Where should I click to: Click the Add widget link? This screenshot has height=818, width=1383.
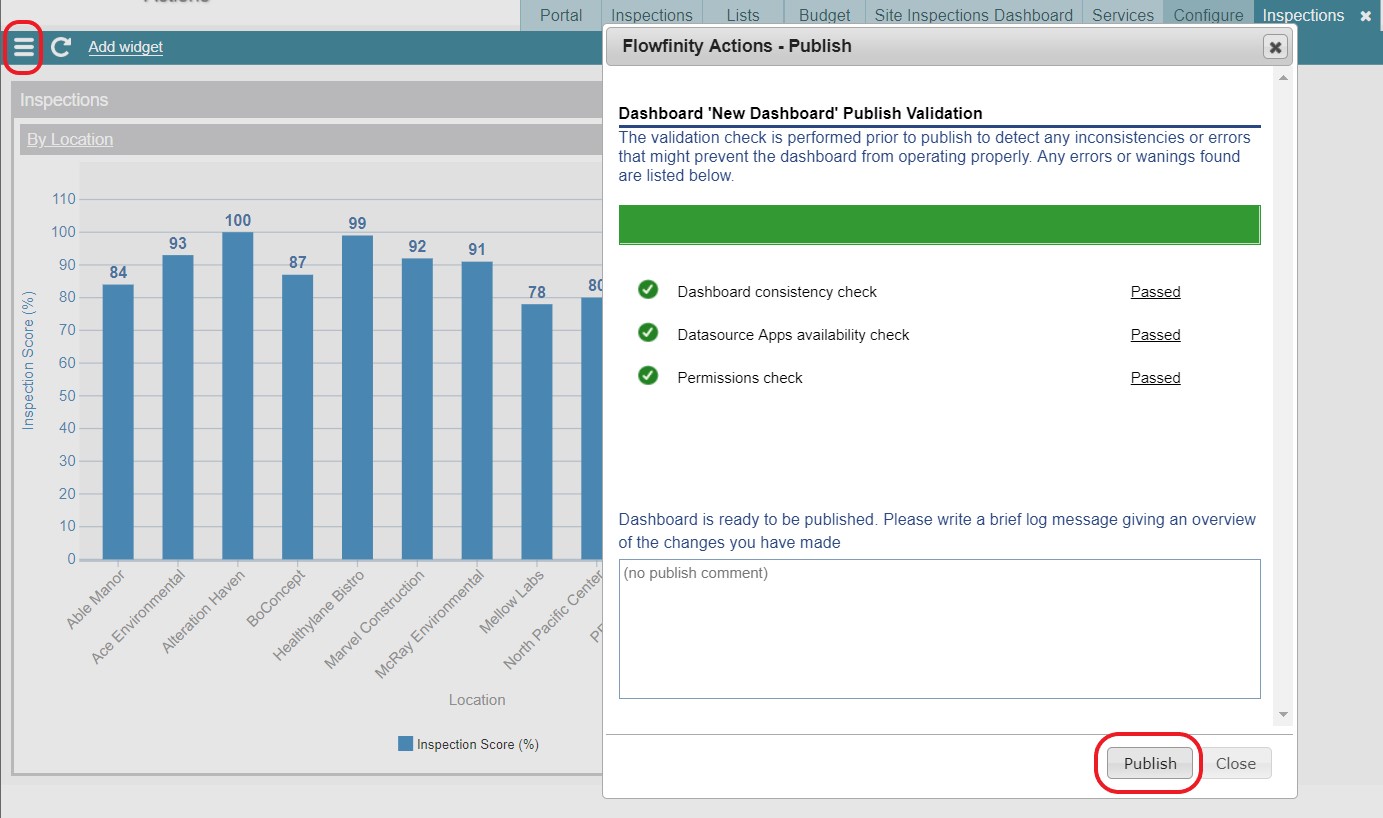click(x=125, y=47)
